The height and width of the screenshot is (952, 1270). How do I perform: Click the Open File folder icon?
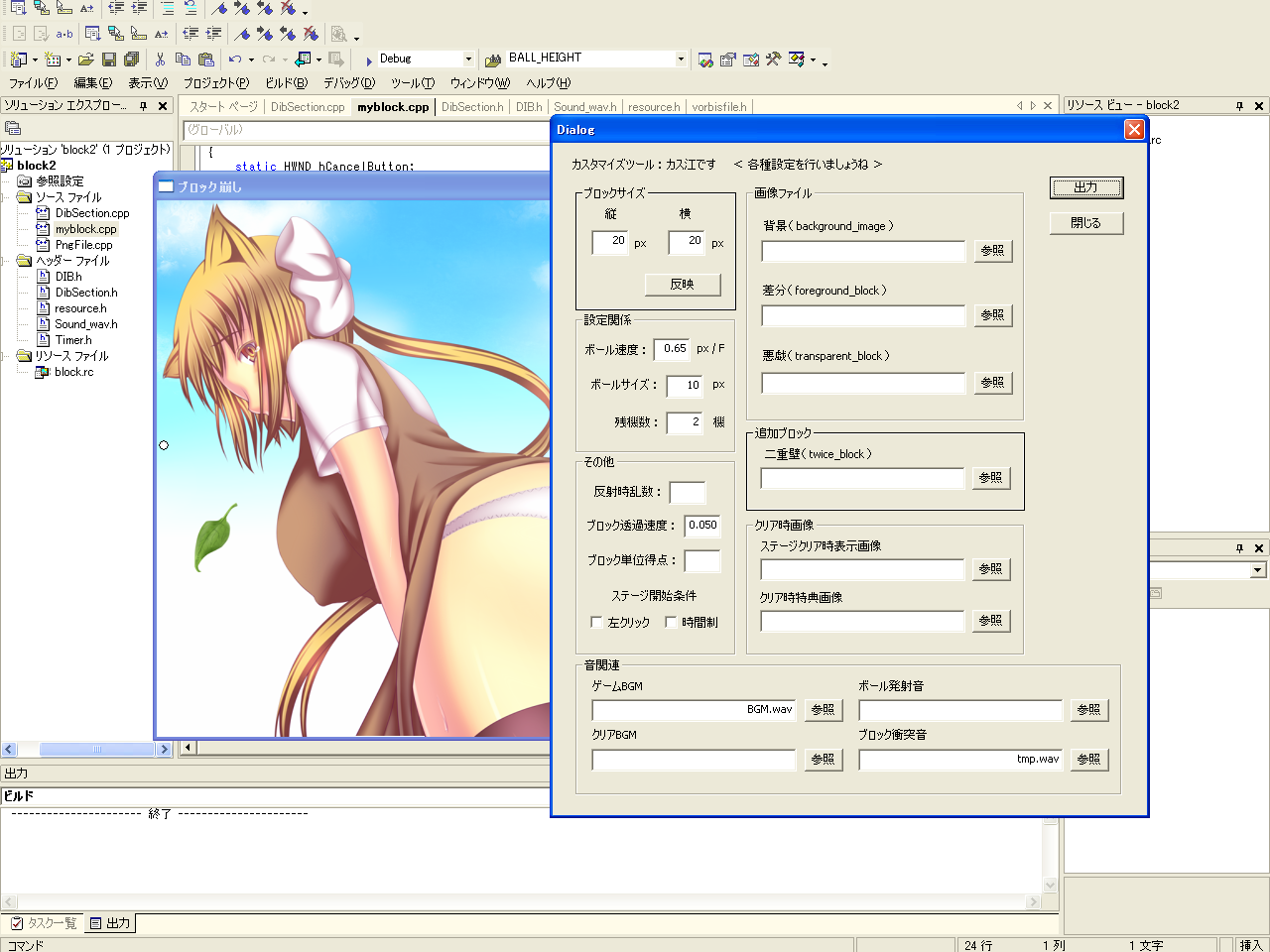(x=86, y=59)
